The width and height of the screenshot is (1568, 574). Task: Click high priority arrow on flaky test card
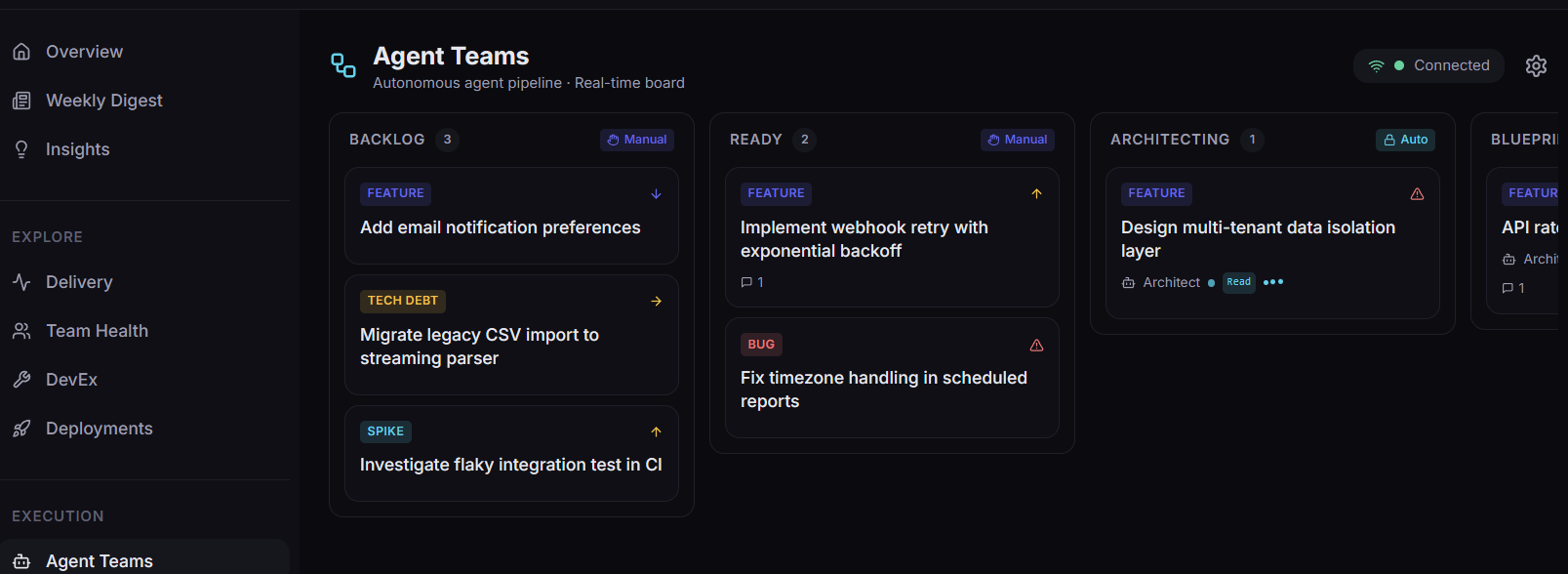(656, 431)
